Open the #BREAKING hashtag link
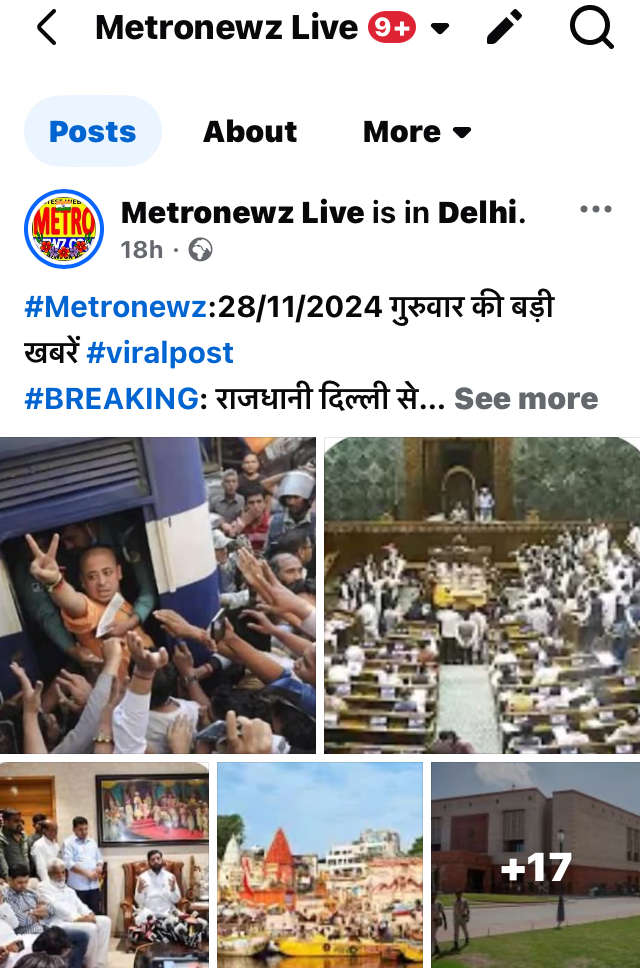Screen dimensions: 640x968 pyautogui.click(x=111, y=399)
